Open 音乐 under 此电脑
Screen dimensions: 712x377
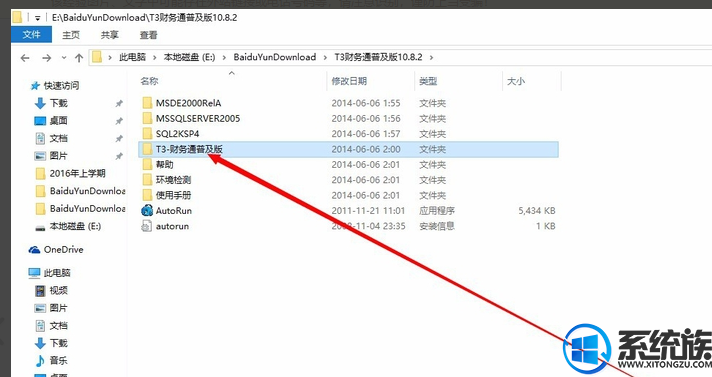[x=59, y=361]
